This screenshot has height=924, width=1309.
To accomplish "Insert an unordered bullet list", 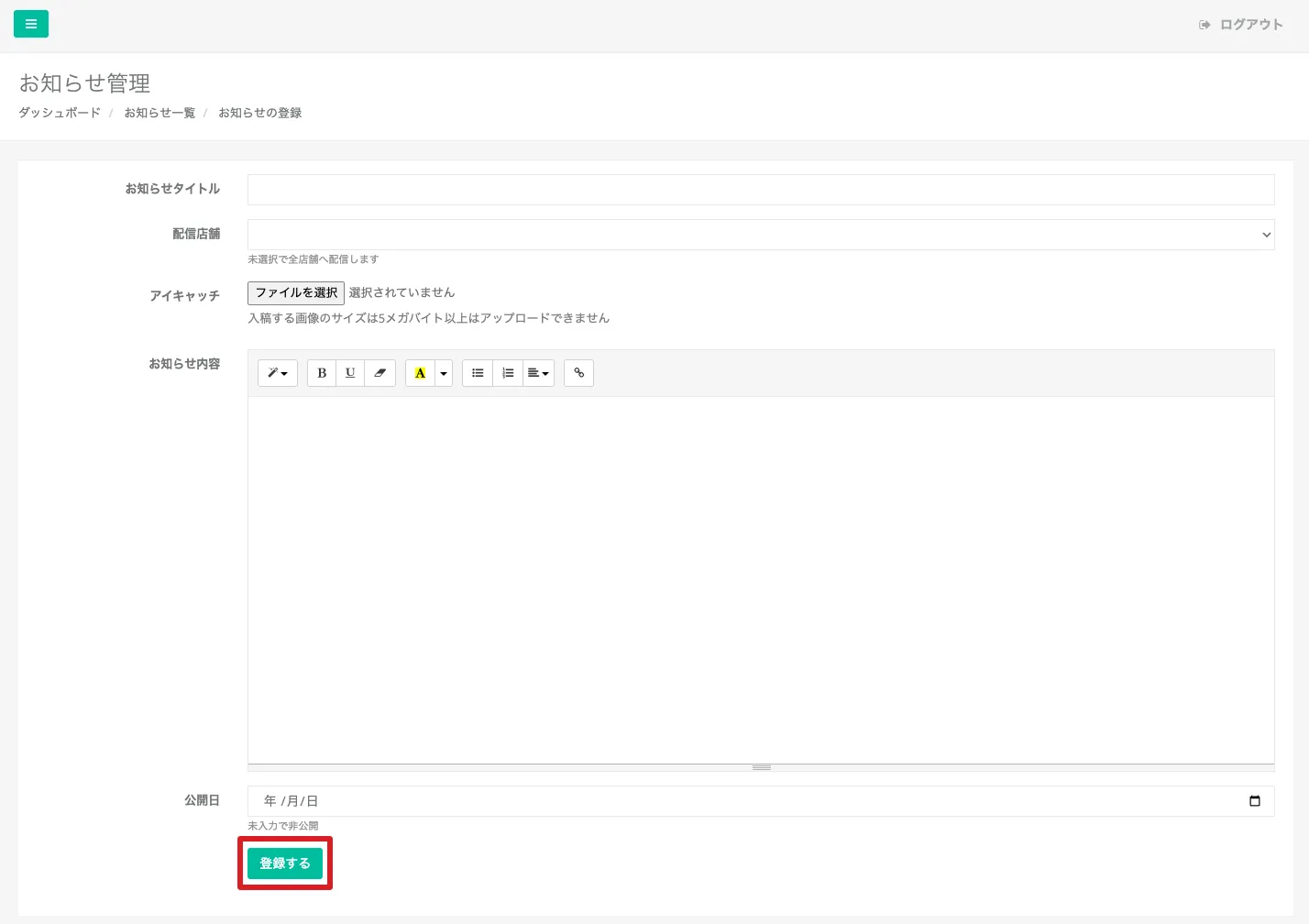I will (x=478, y=373).
